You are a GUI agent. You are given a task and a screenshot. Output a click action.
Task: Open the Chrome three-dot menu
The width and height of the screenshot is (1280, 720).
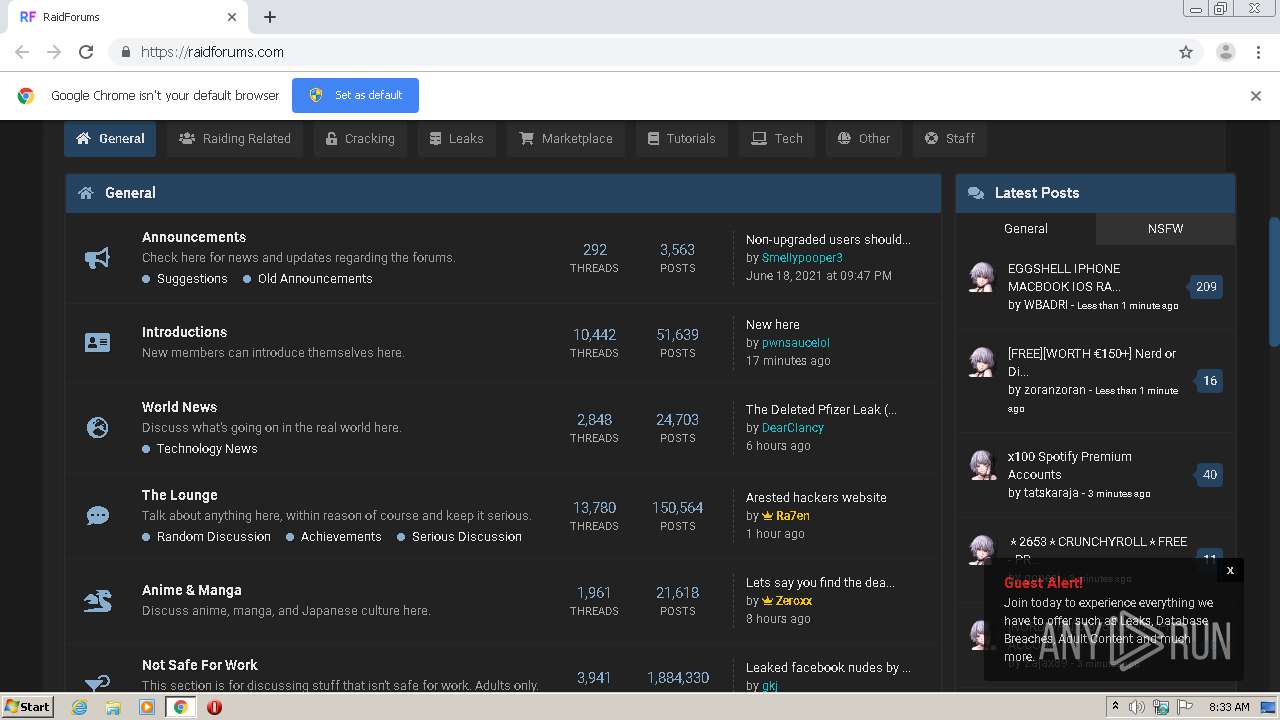1258,52
